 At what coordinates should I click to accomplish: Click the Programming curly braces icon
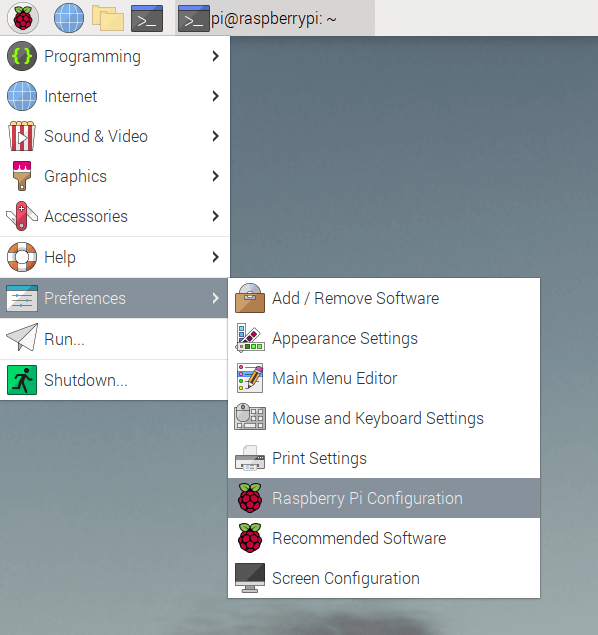point(22,56)
